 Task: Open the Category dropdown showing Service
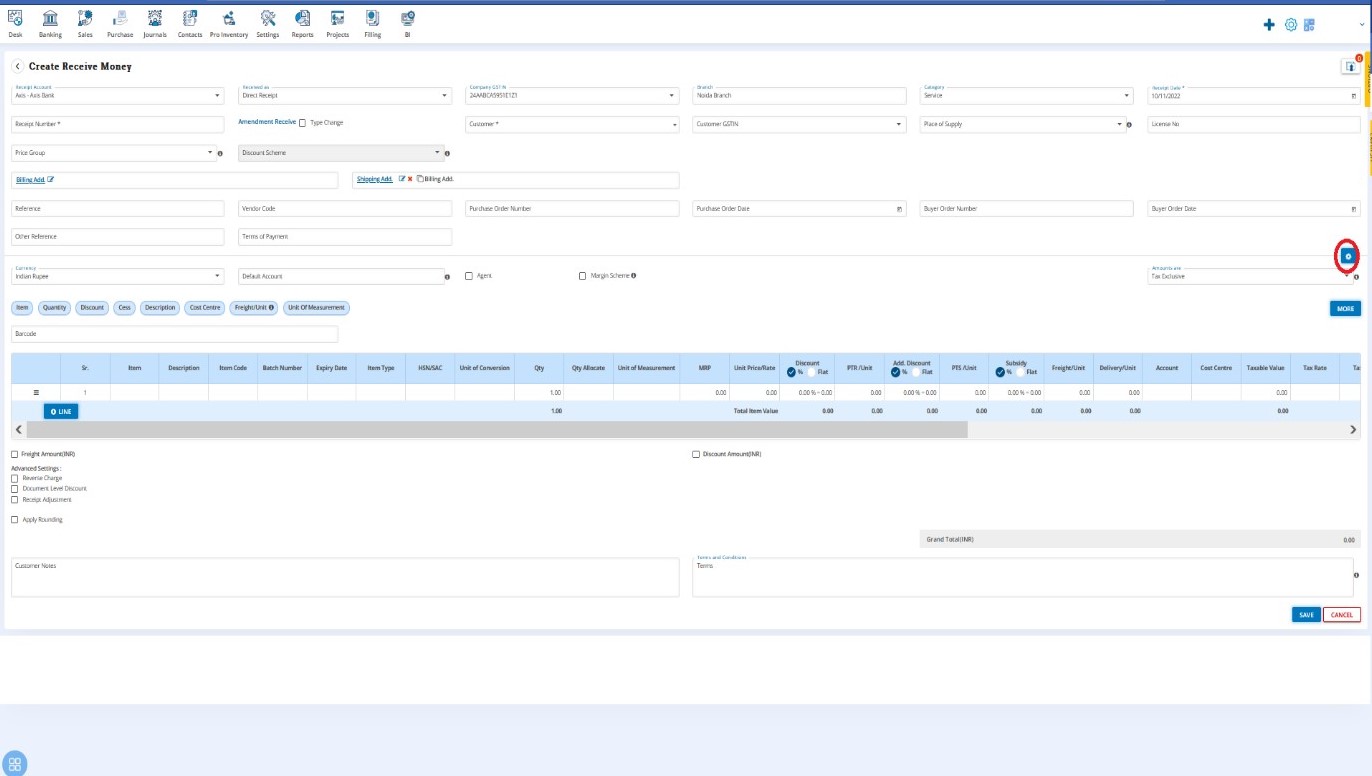coord(1026,95)
